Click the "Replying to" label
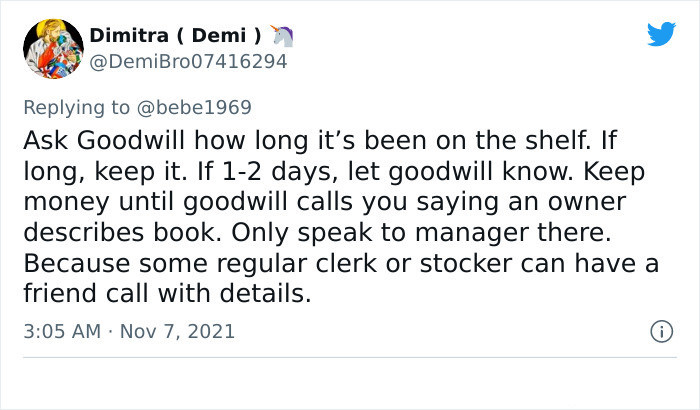The height and width of the screenshot is (410, 700). tap(80, 106)
